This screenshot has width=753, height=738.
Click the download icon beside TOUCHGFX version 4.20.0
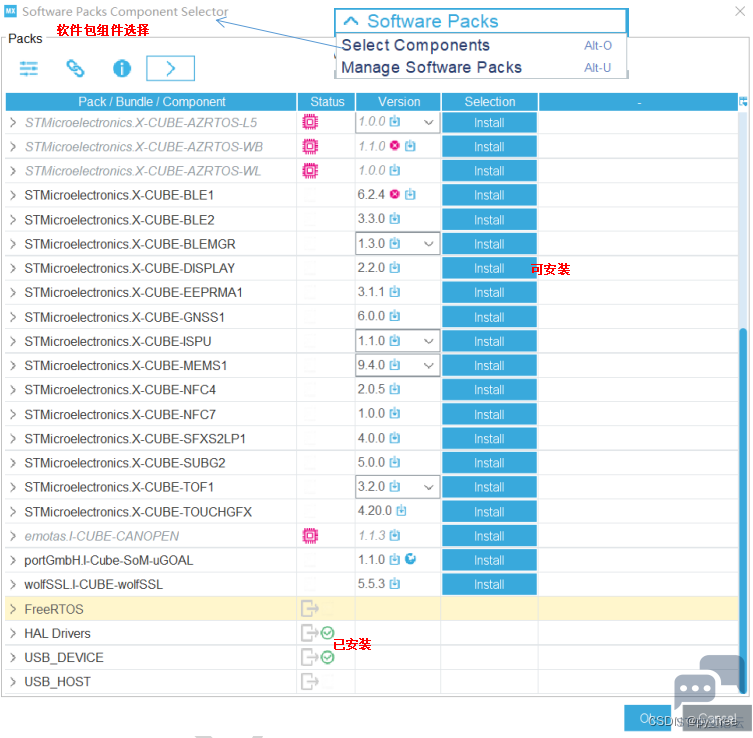(x=401, y=510)
